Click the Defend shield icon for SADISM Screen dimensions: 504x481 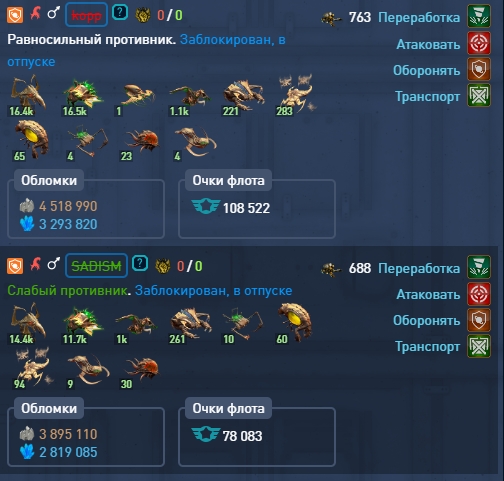tap(479, 320)
